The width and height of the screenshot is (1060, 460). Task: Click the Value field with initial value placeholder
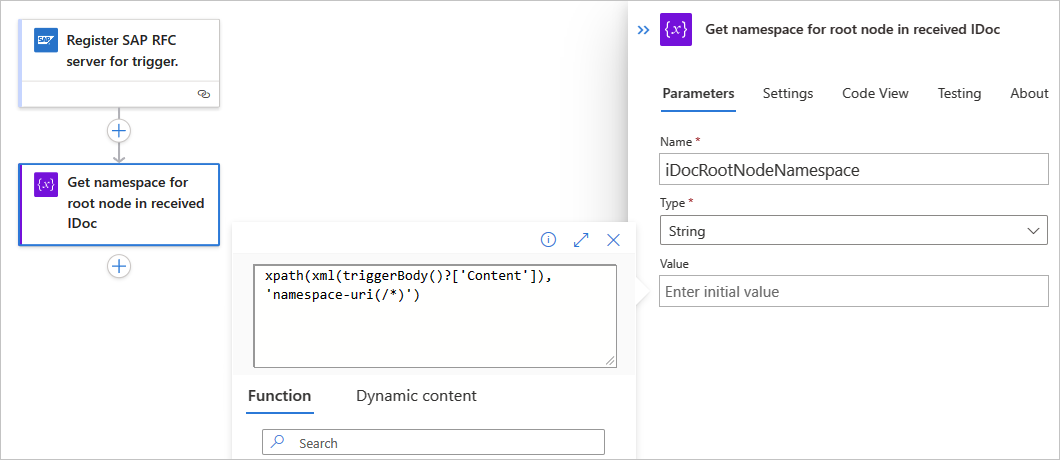click(853, 292)
